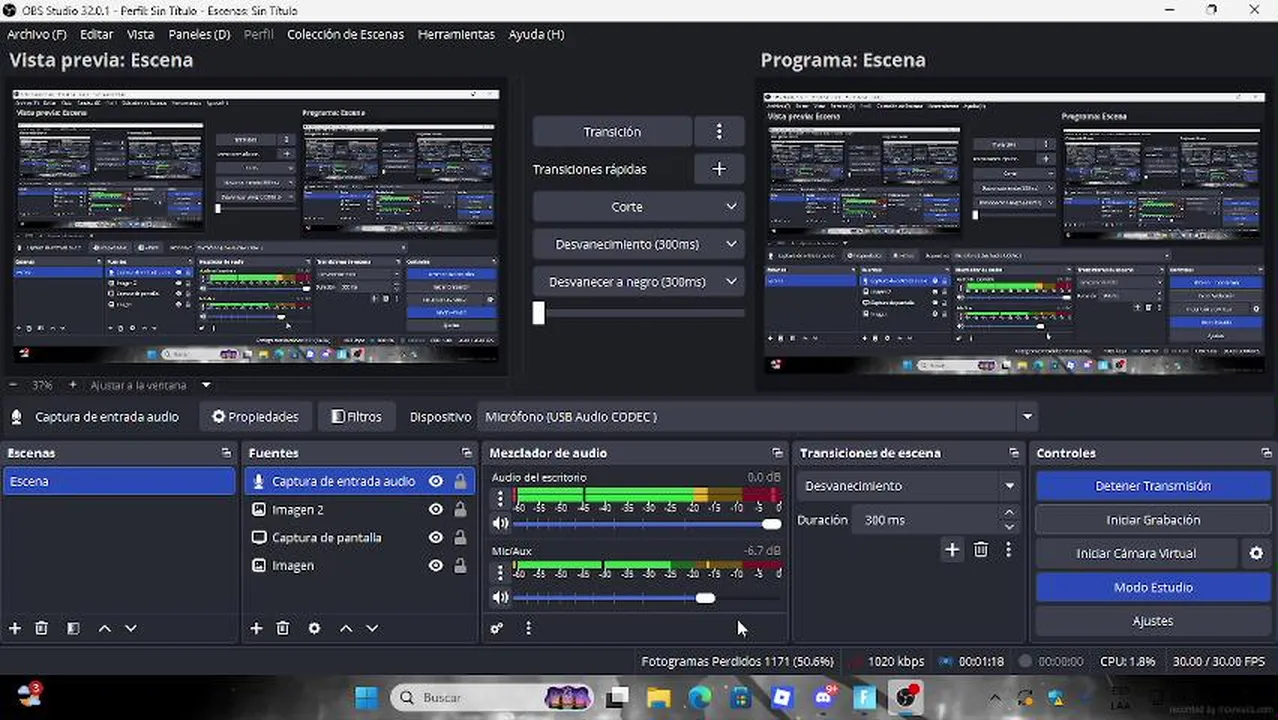Hide Imagen 2 source
The image size is (1278, 720).
(x=436, y=509)
